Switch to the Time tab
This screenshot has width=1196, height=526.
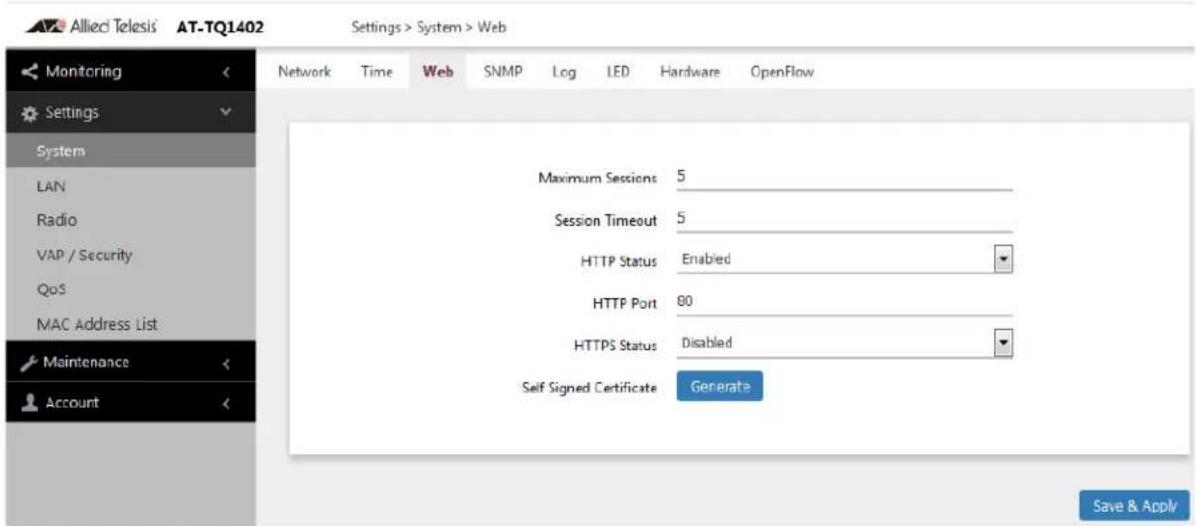(x=376, y=72)
